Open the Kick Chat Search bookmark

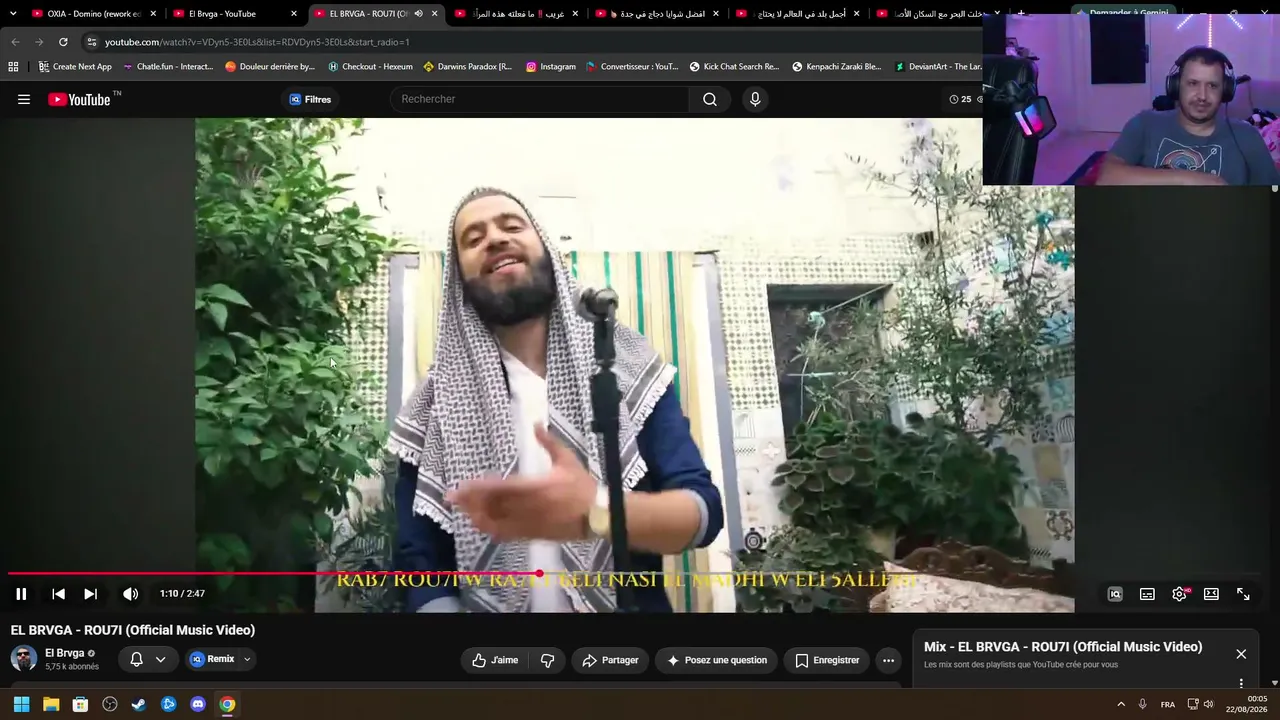pyautogui.click(x=733, y=67)
